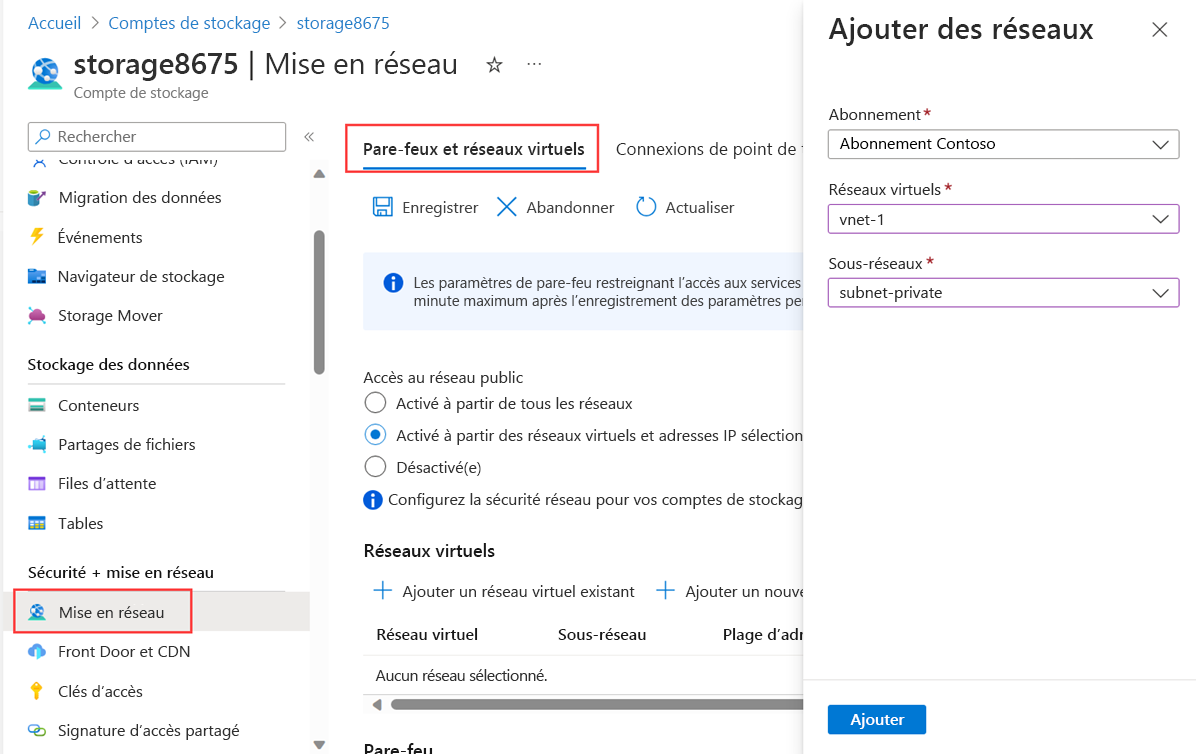1196x754 pixels.
Task: Open Files d'attente from the sidebar
Action: (109, 483)
